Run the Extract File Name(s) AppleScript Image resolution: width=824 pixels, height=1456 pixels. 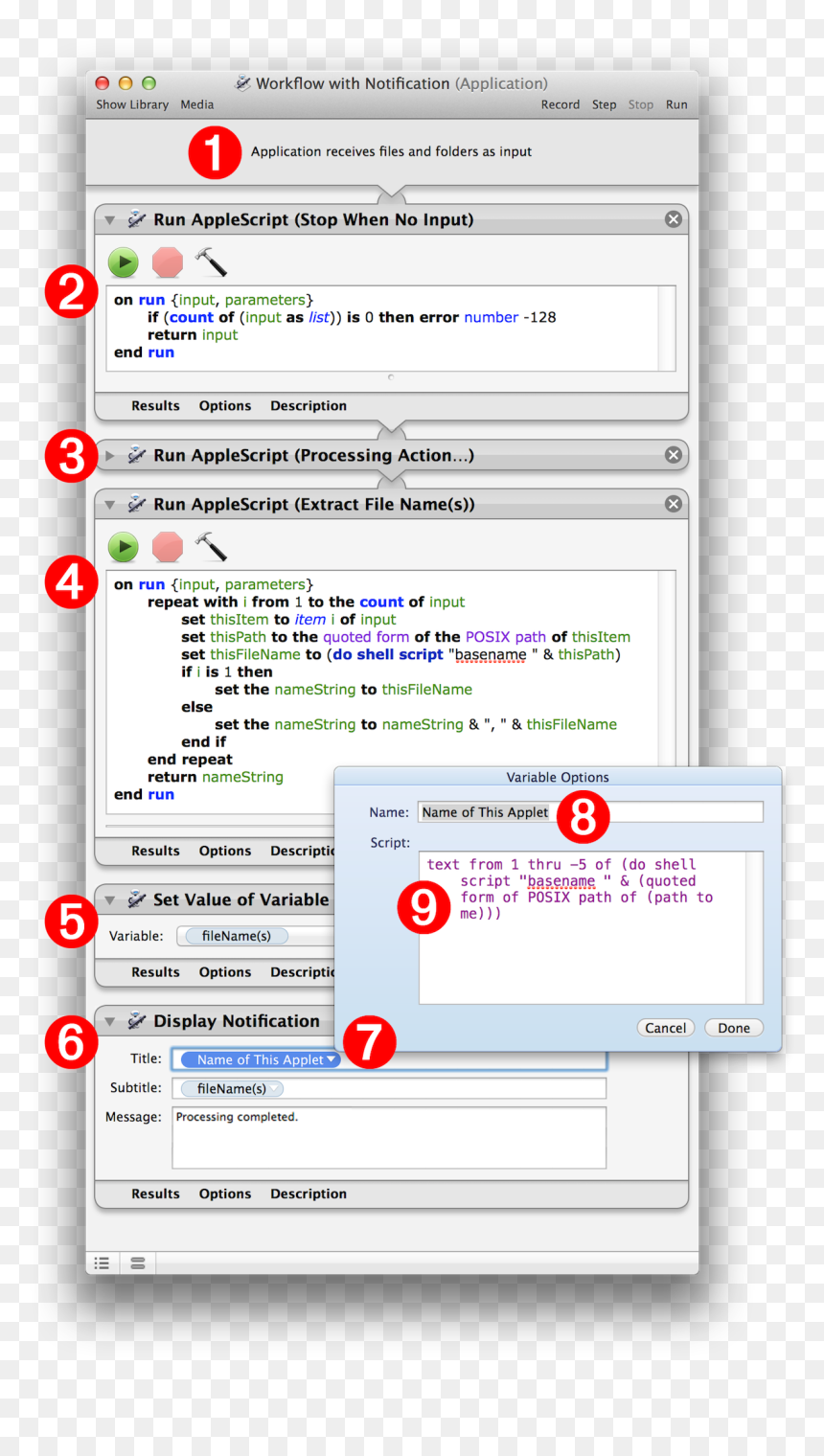point(123,546)
